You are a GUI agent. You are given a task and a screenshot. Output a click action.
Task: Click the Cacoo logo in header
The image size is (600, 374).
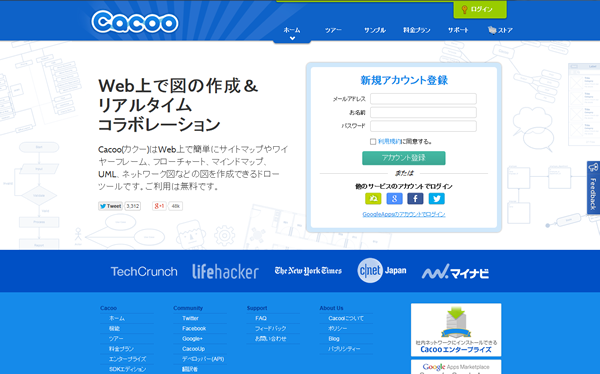(135, 22)
